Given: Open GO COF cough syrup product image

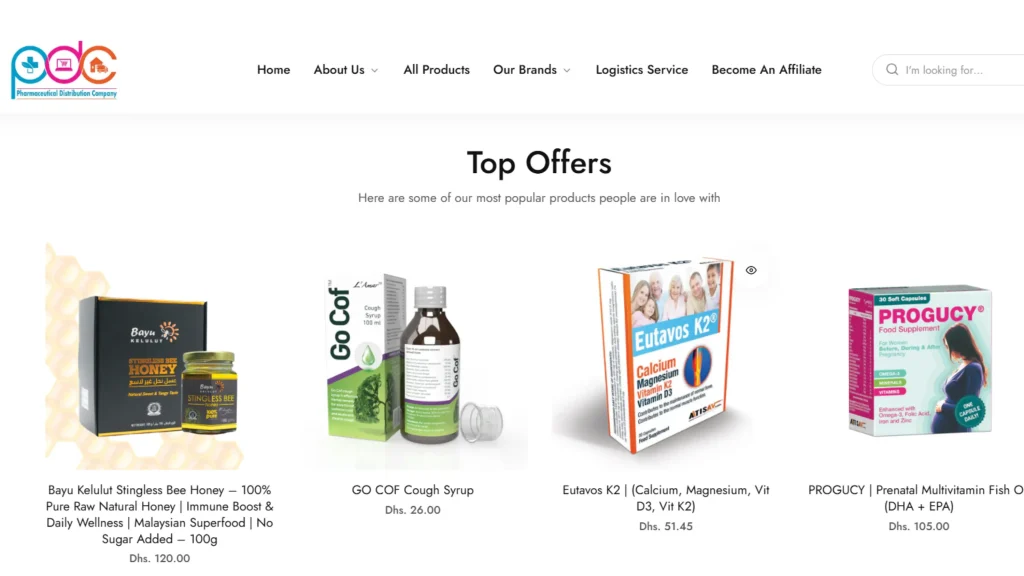Looking at the screenshot, I should pyautogui.click(x=413, y=356).
